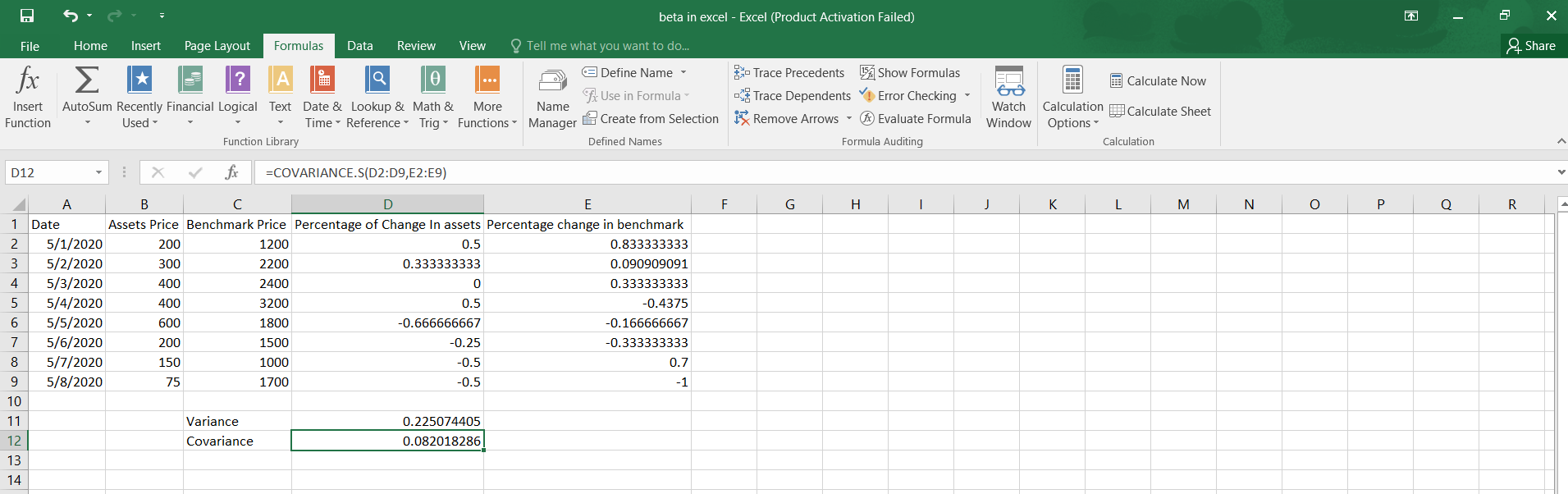Viewport: 1568px width, 494px height.
Task: Click Trace Dependents
Action: [793, 96]
